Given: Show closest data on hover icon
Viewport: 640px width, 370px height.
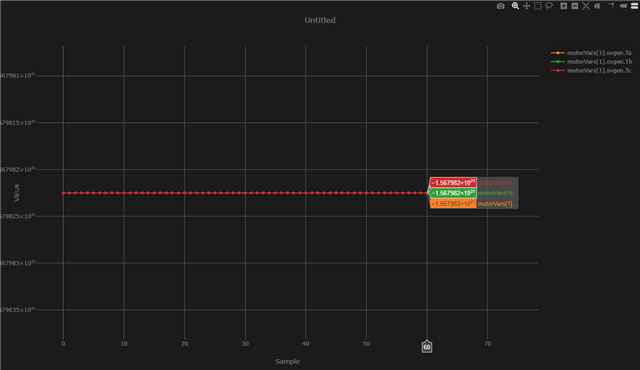Looking at the screenshot, I should (x=623, y=6).
